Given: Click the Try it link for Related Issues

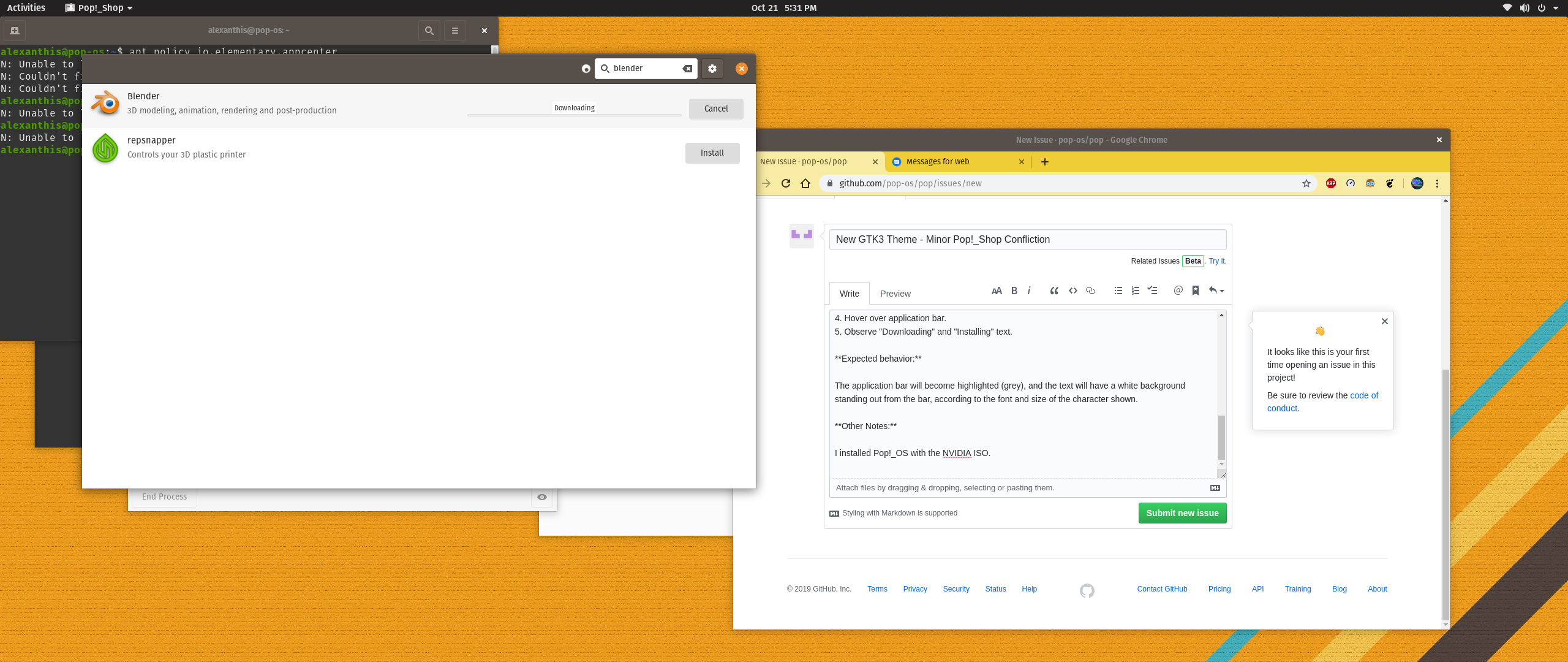Looking at the screenshot, I should point(1217,261).
